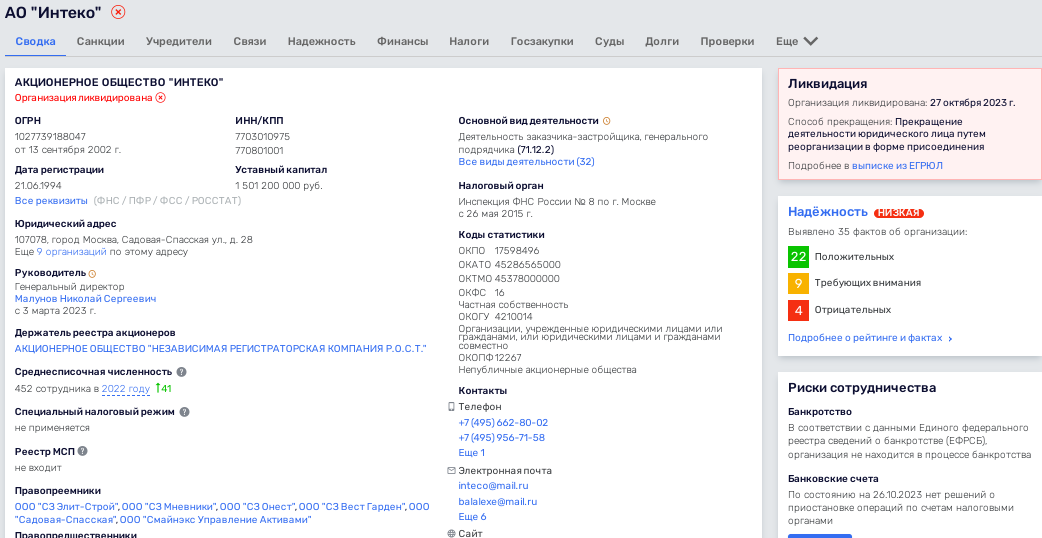Click activity code (71.12.2)
Screen dimensions: 1042x538
click(x=536, y=149)
